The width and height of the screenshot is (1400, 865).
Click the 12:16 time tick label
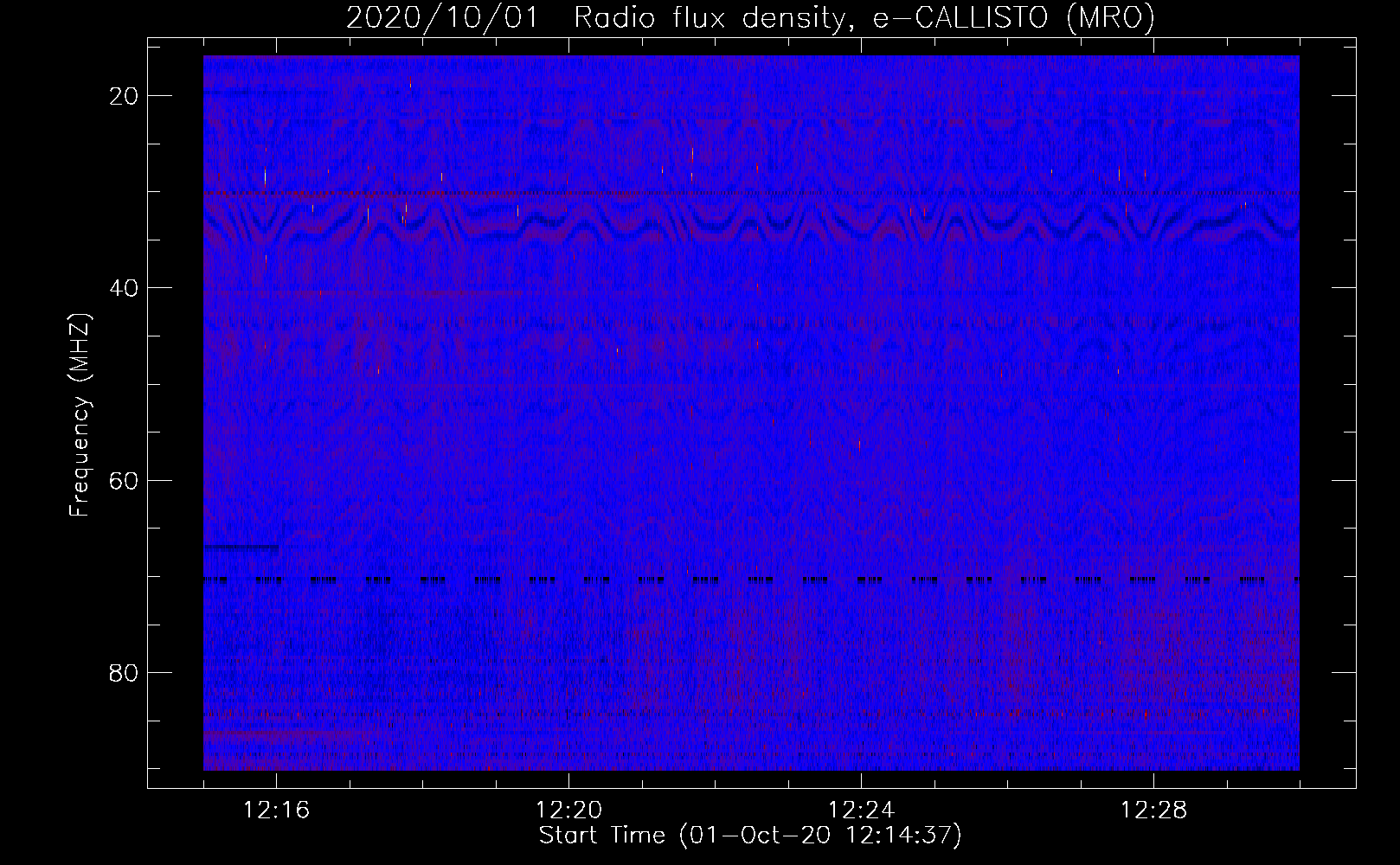click(277, 811)
